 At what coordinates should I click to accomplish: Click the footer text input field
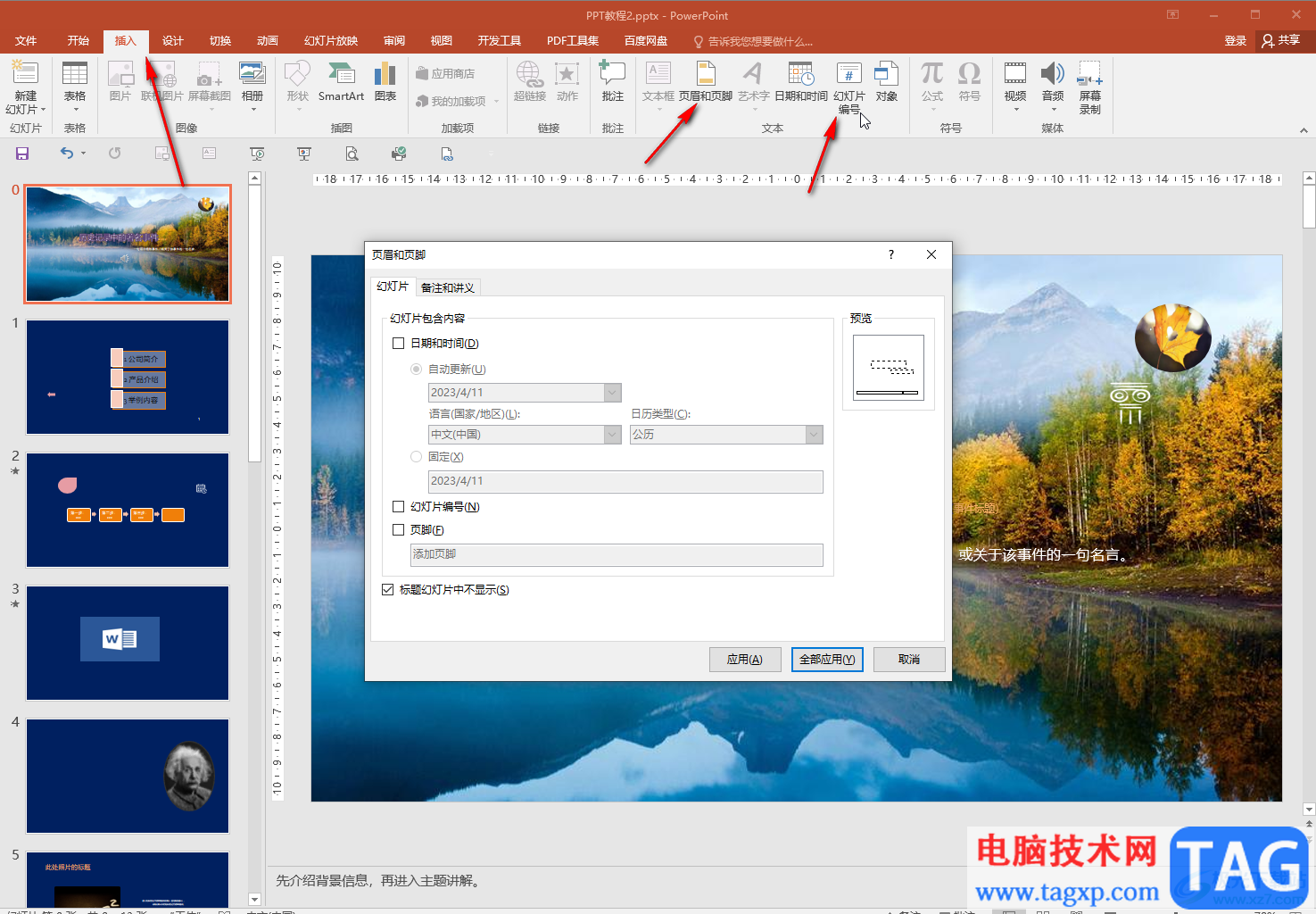pos(617,554)
